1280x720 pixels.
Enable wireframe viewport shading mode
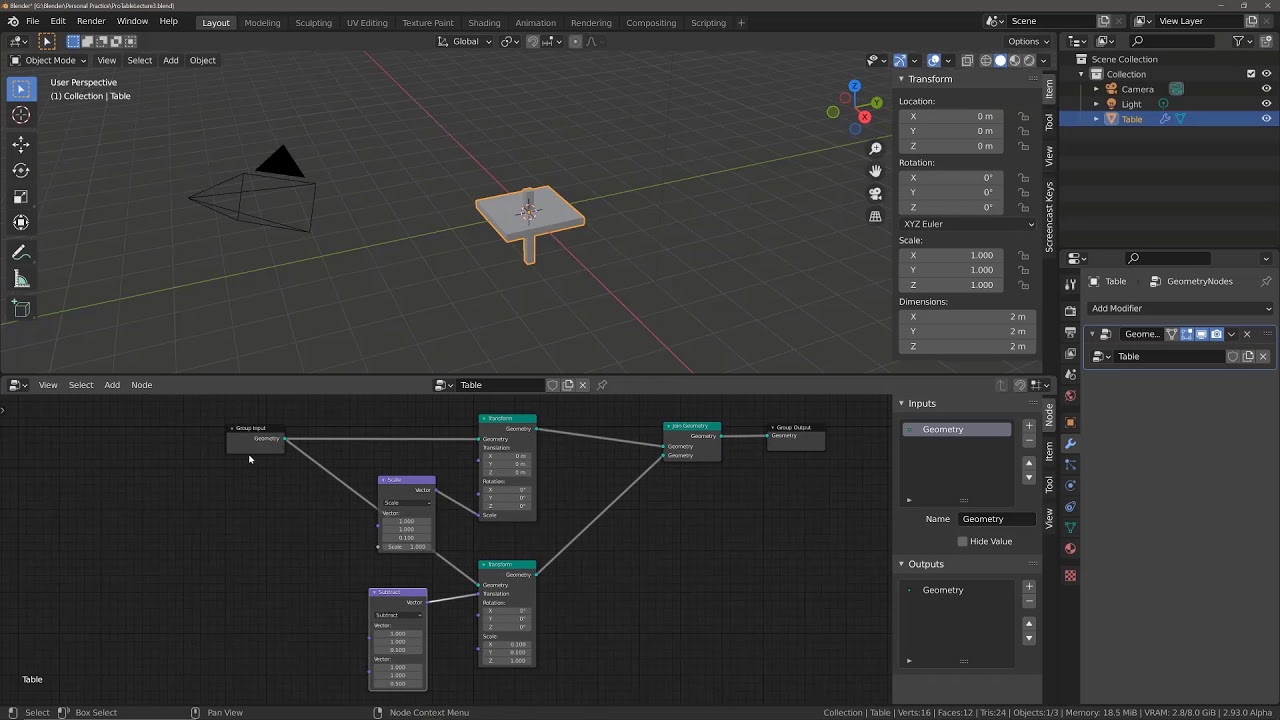pyautogui.click(x=985, y=60)
